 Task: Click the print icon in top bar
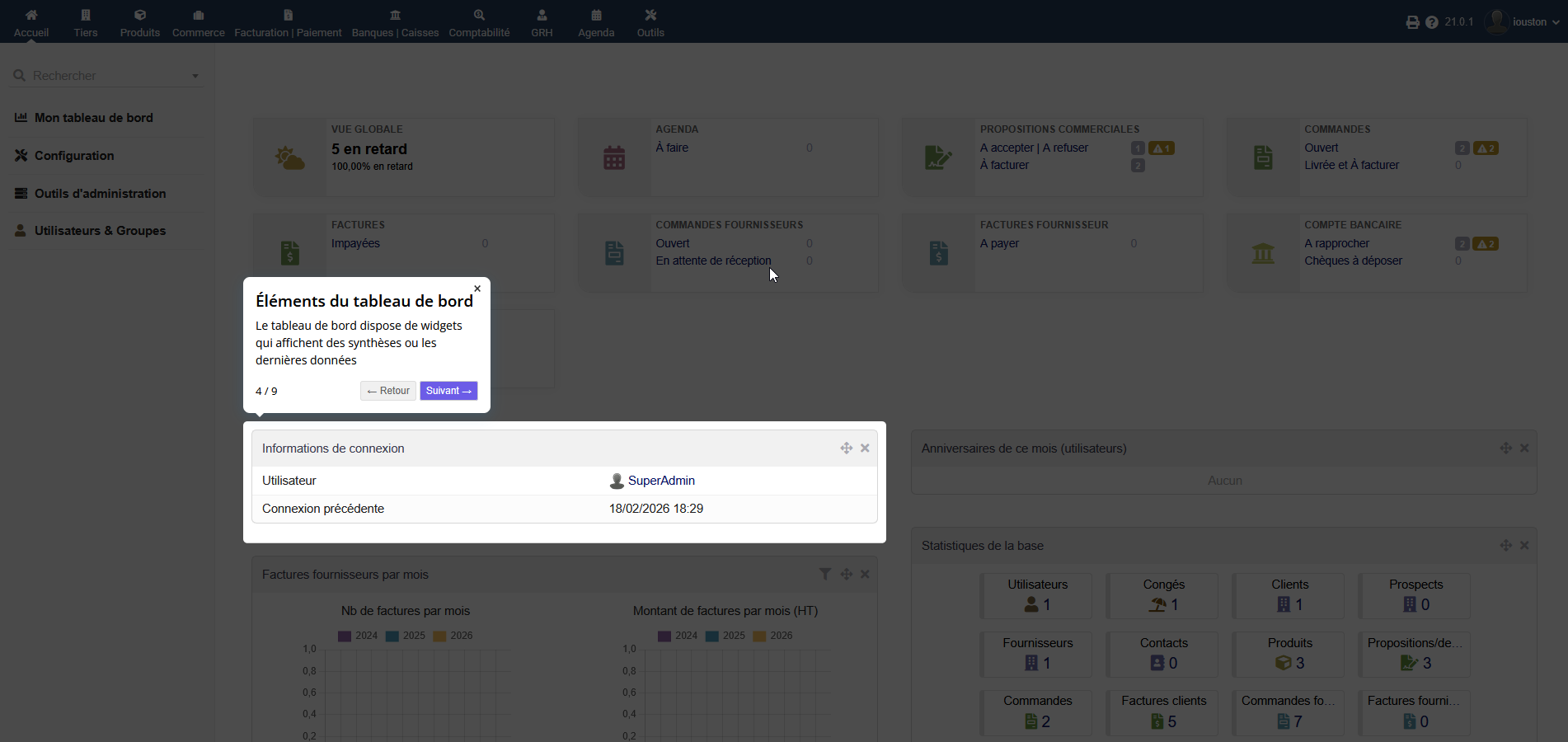(x=1413, y=22)
